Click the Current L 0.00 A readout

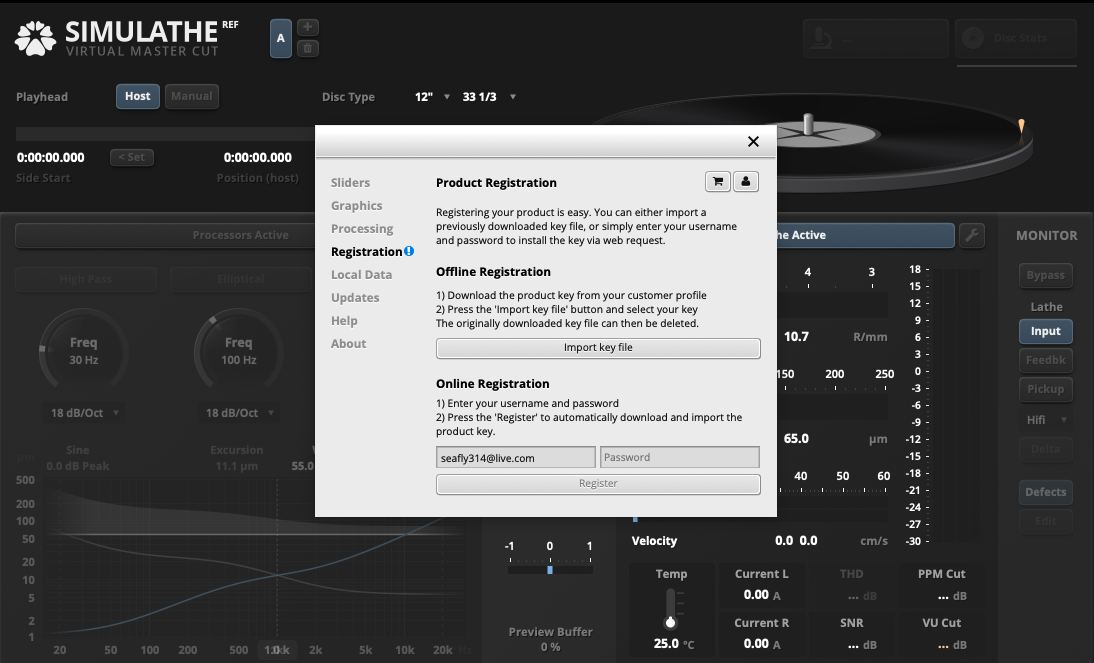761,595
